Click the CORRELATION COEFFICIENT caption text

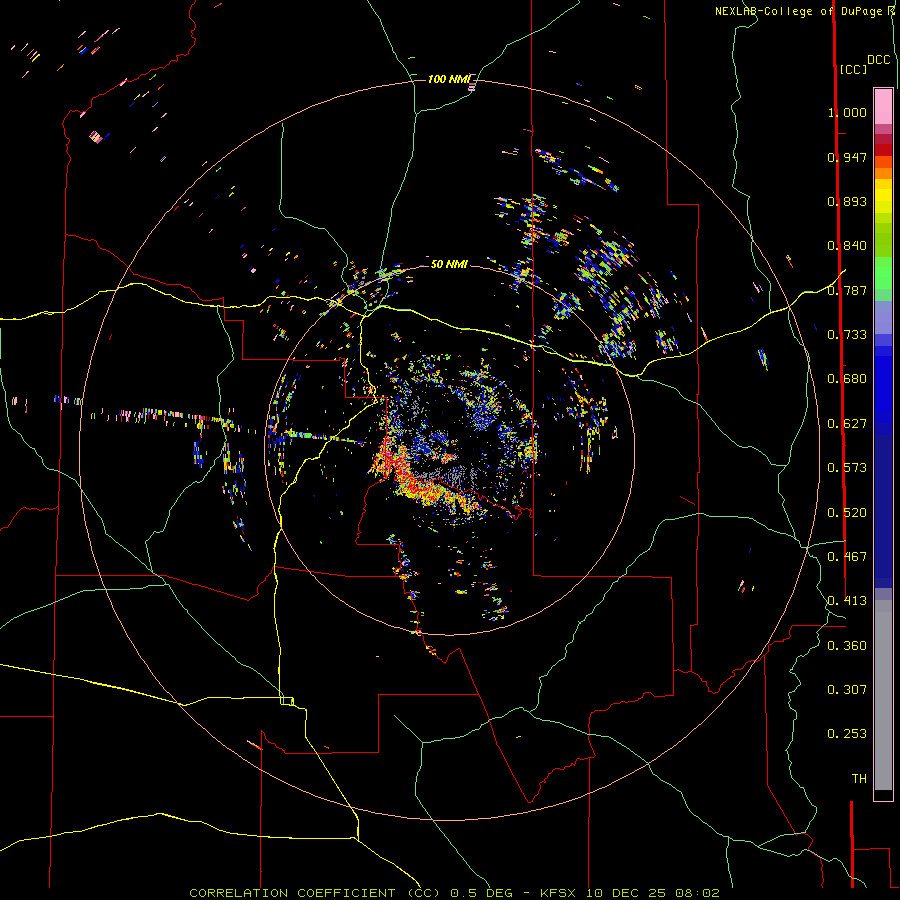pyautogui.click(x=314, y=893)
